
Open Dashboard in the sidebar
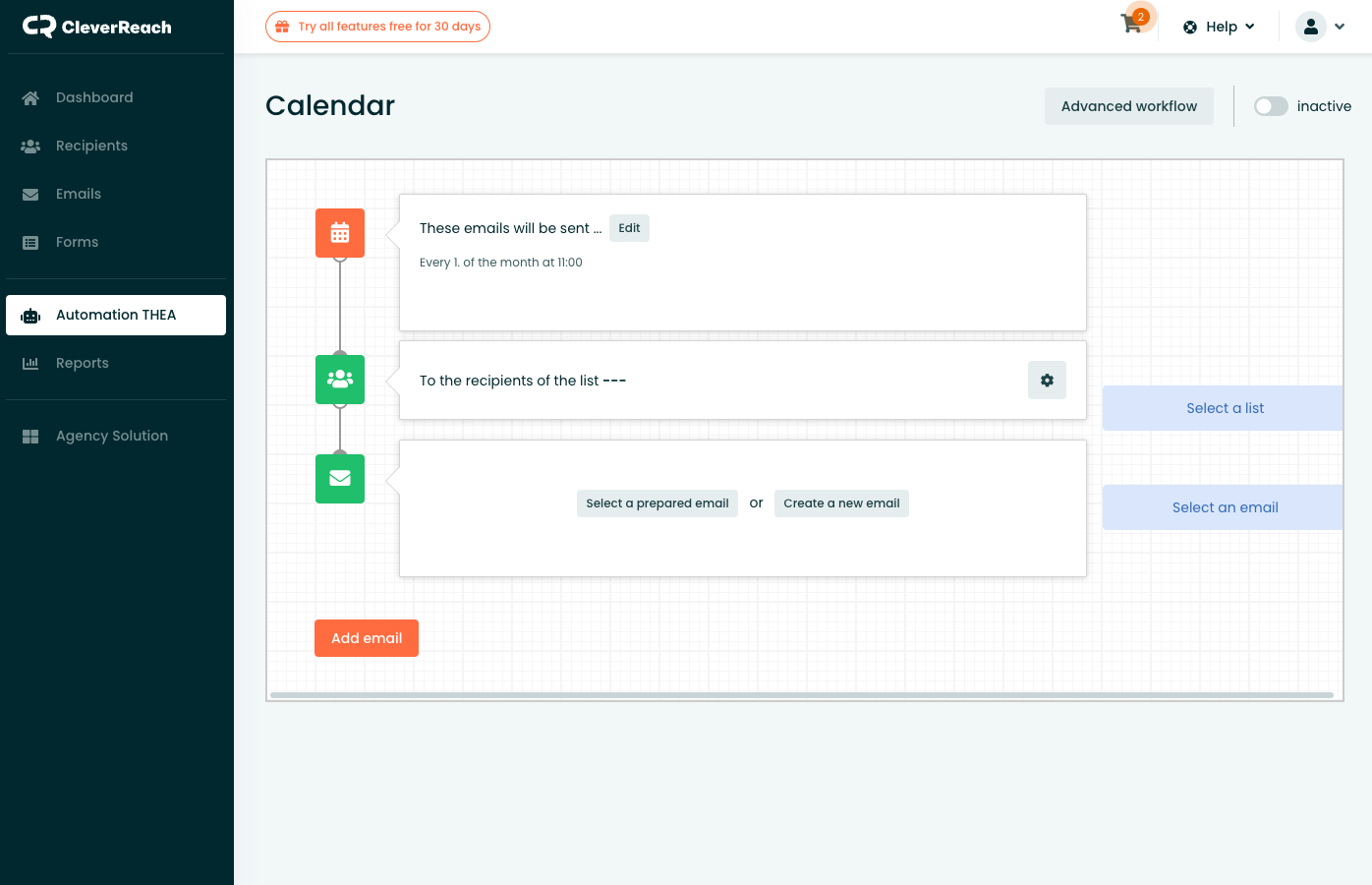116,97
